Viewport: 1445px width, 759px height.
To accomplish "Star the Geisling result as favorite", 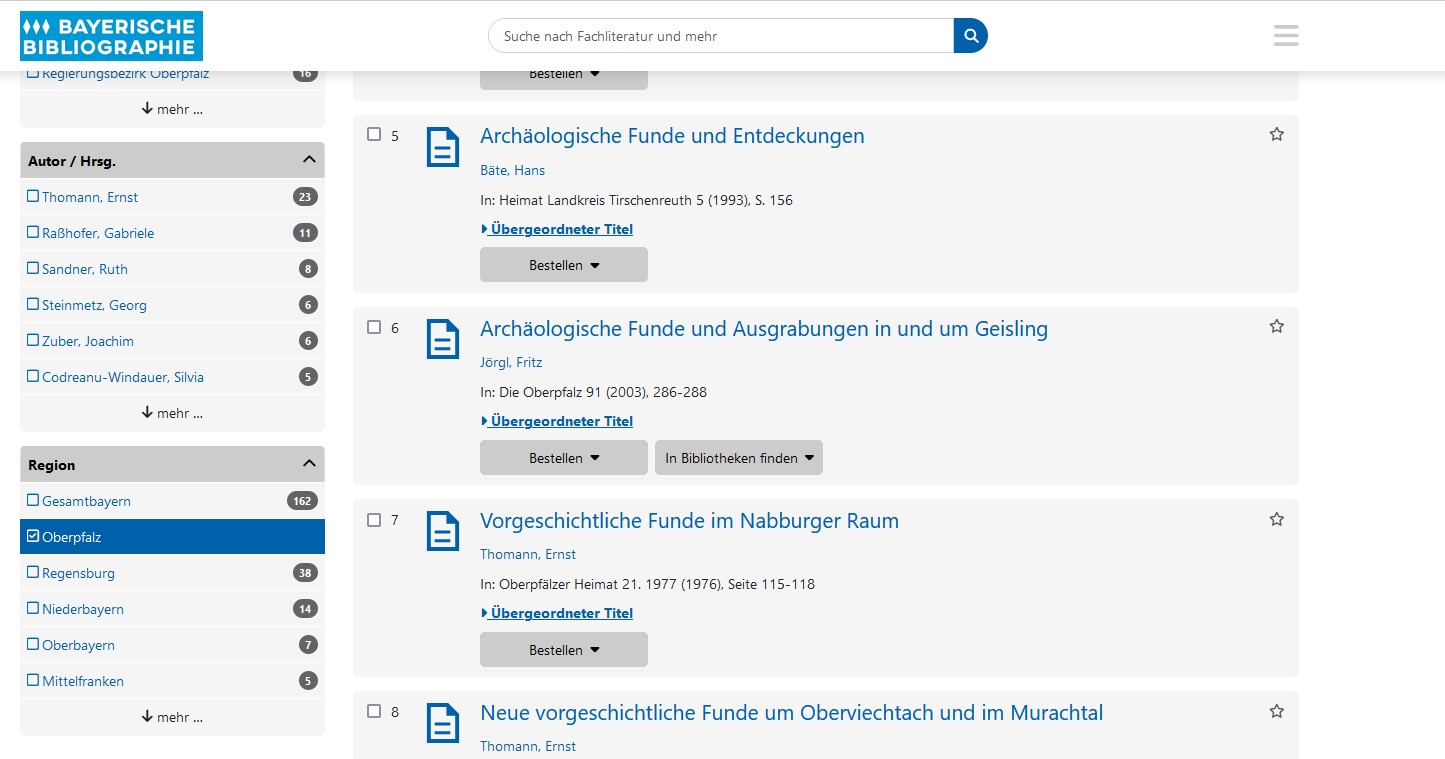I will pyautogui.click(x=1276, y=326).
